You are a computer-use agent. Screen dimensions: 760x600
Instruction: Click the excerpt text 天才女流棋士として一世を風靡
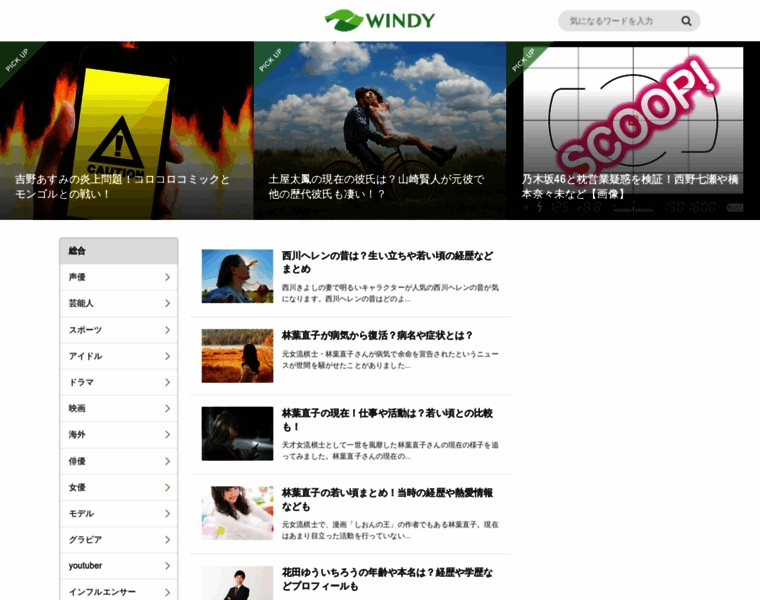tap(390, 451)
